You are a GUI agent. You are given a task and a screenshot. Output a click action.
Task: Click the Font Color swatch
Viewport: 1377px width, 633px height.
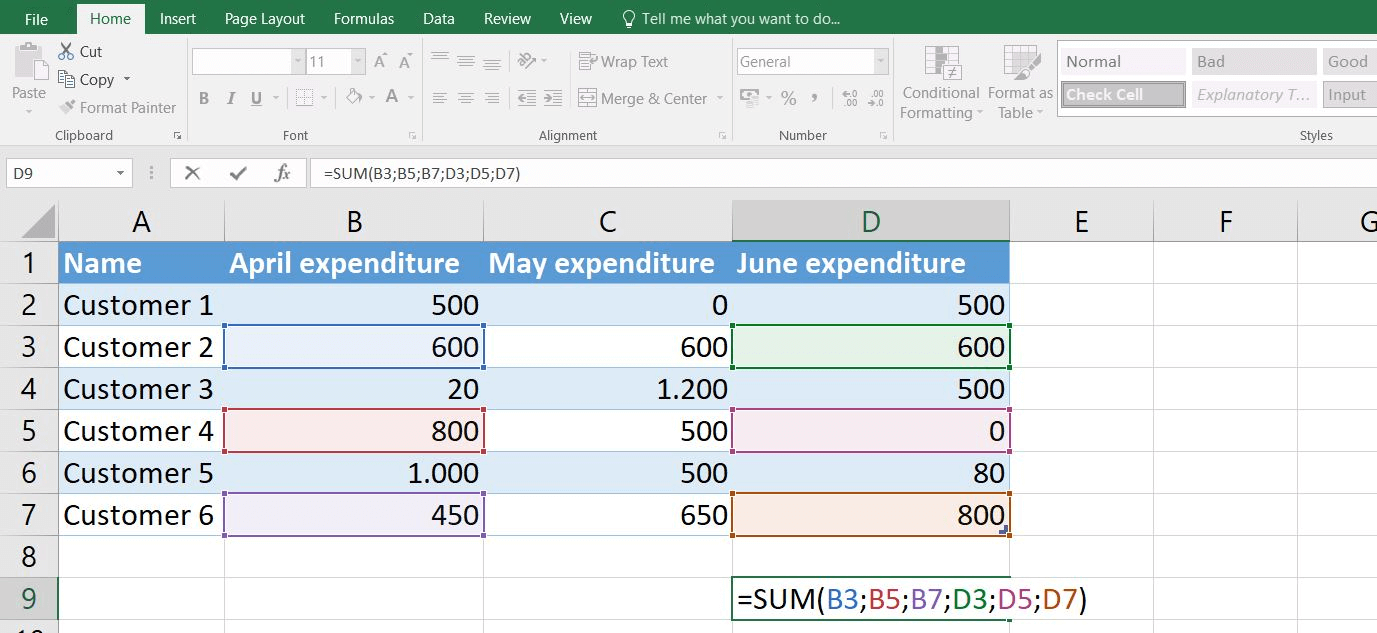392,97
